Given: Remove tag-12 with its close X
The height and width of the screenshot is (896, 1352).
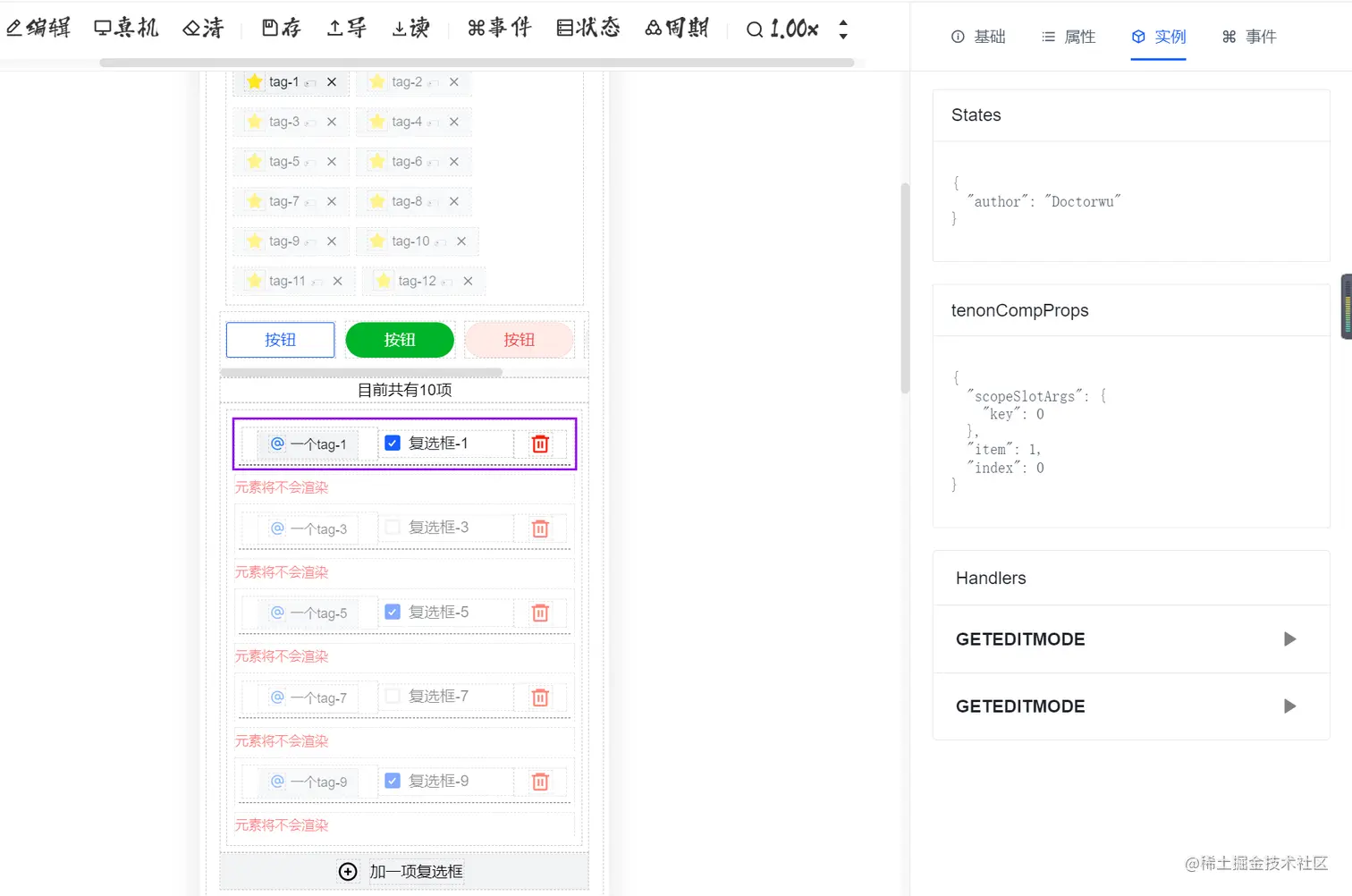Looking at the screenshot, I should pyautogui.click(x=468, y=281).
